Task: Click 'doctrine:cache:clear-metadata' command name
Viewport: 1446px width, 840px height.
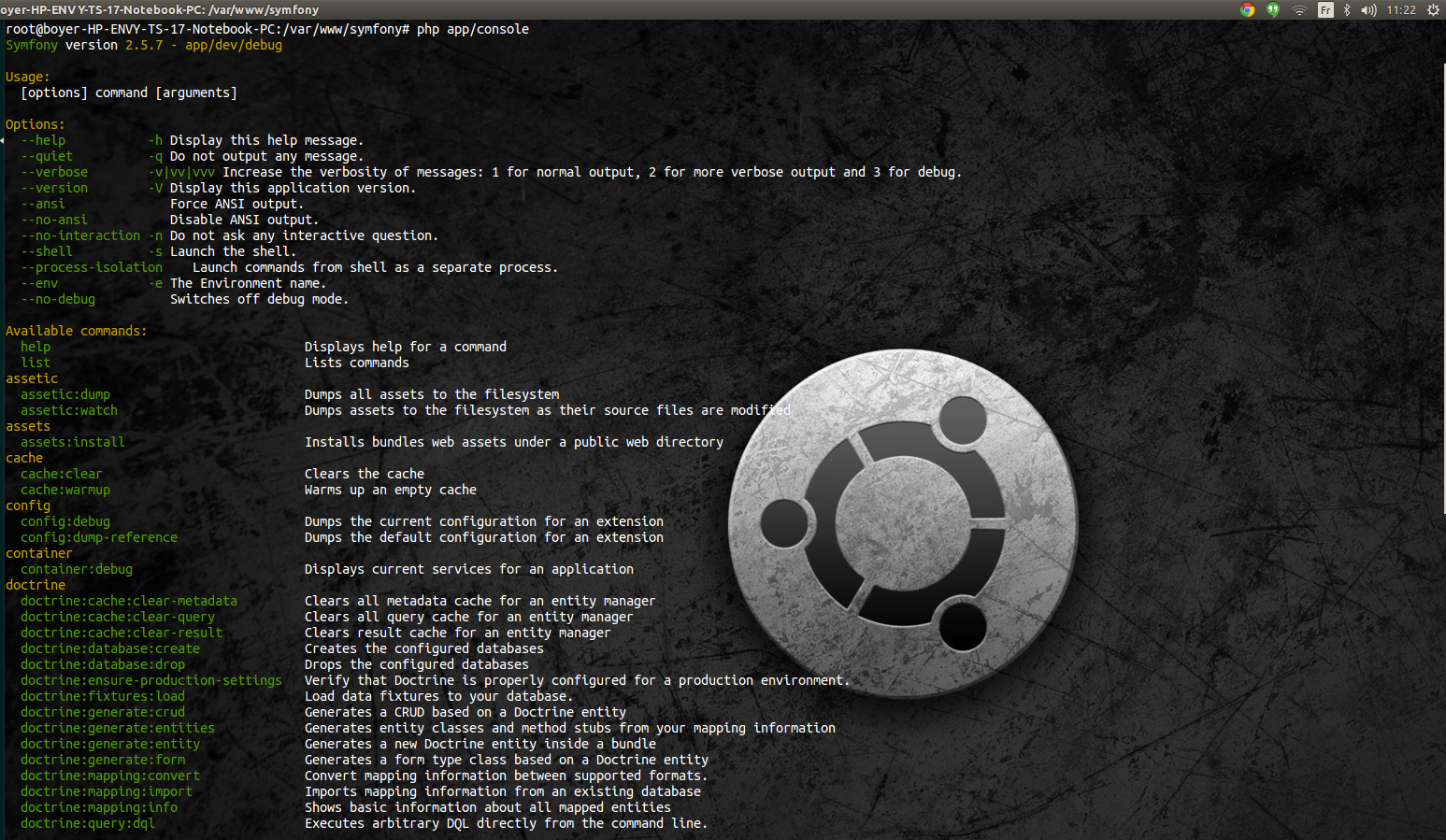Action: (x=129, y=601)
